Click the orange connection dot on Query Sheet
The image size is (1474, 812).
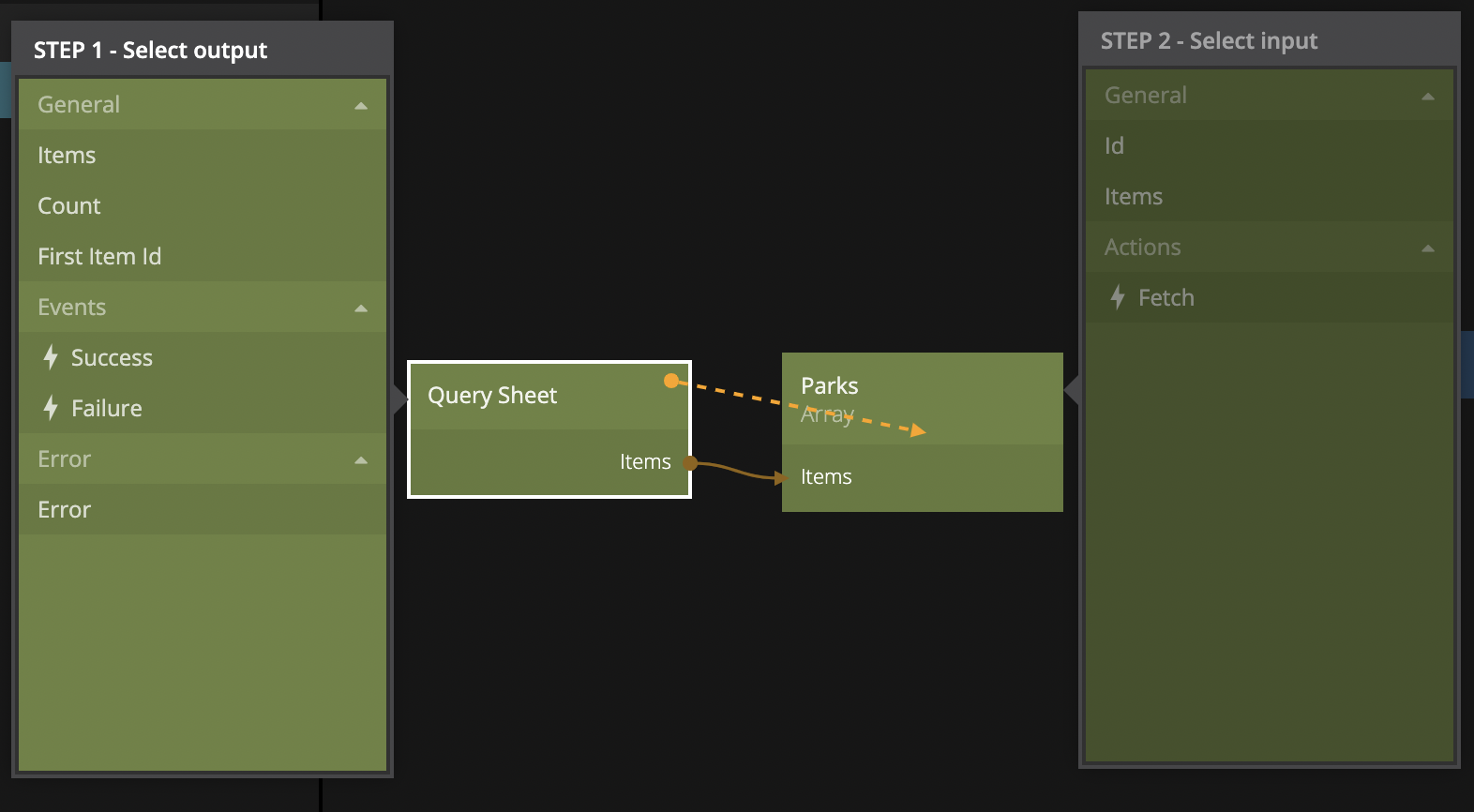point(671,381)
